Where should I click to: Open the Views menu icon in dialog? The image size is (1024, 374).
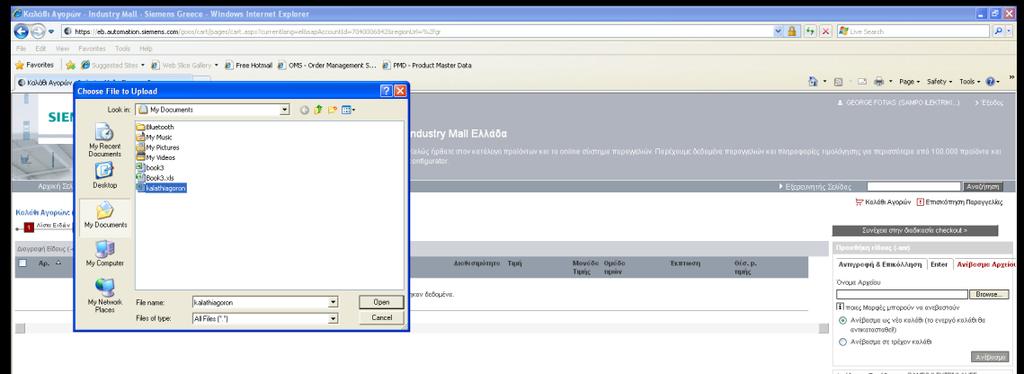pyautogui.click(x=348, y=110)
